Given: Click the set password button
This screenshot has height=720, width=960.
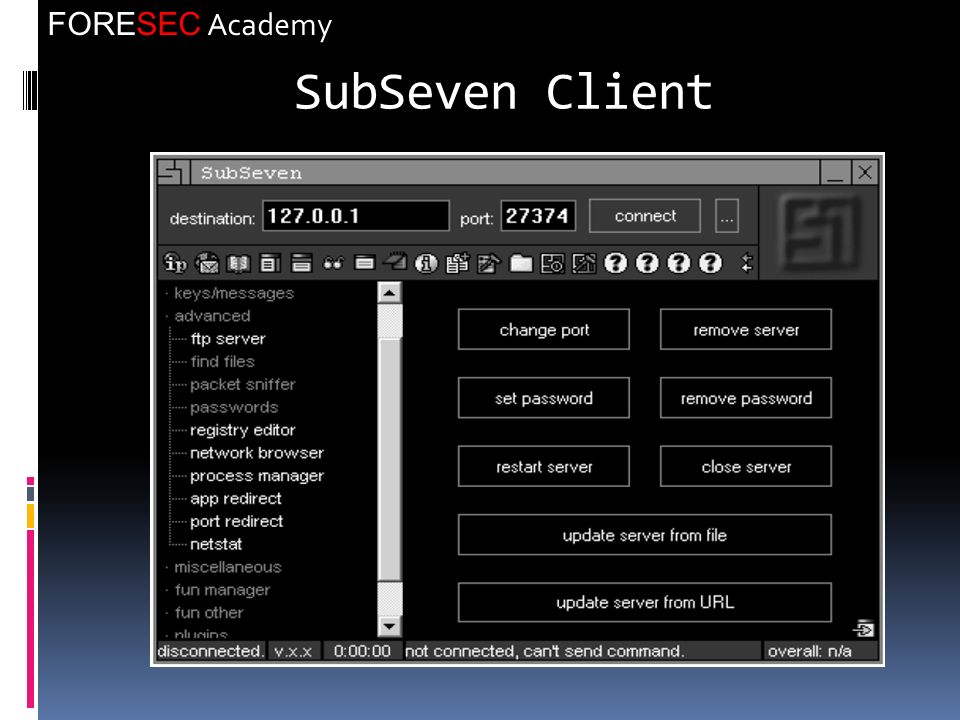Looking at the screenshot, I should point(544,398).
